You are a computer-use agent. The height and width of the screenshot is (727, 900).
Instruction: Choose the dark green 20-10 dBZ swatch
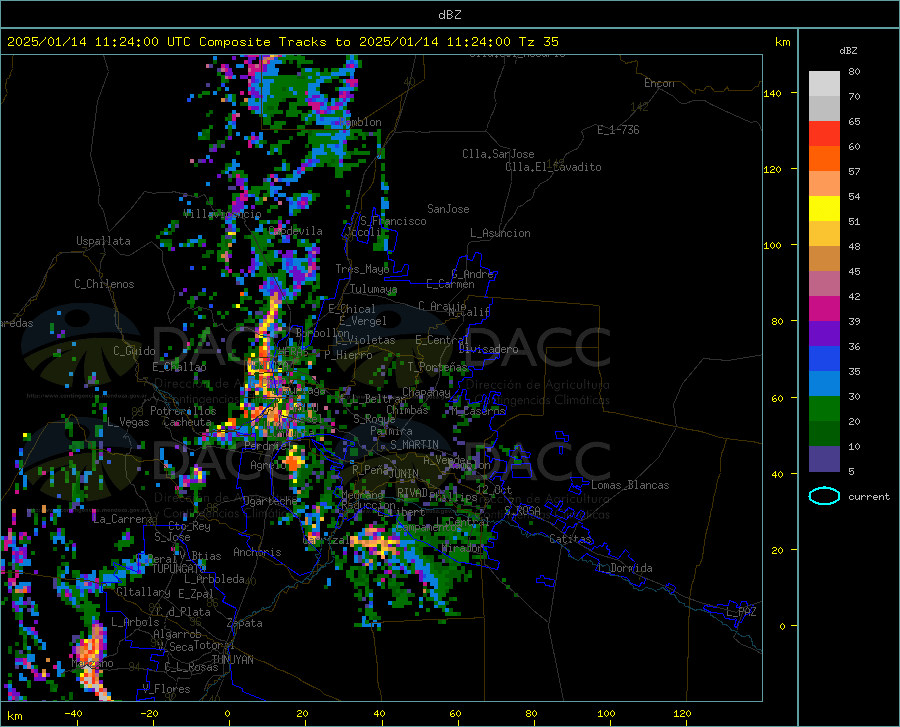(824, 434)
